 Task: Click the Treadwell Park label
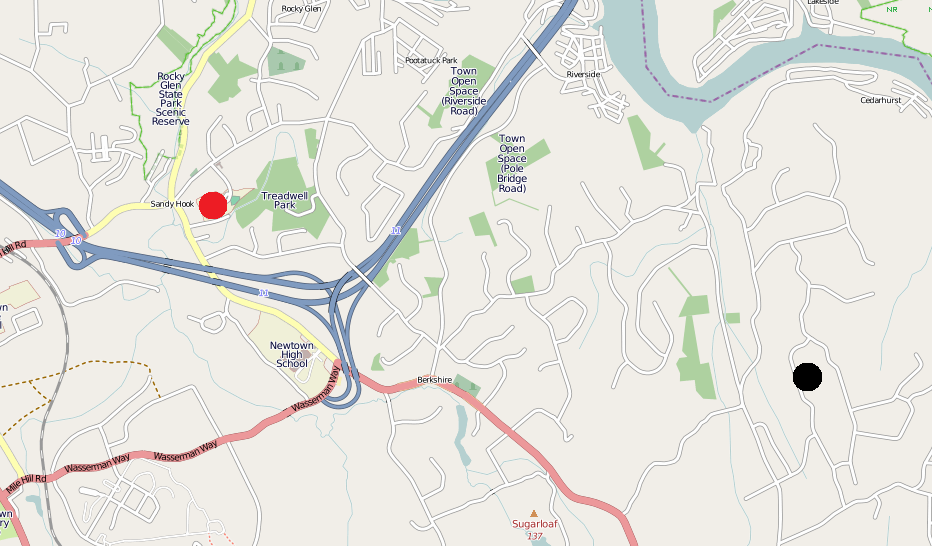pyautogui.click(x=285, y=200)
